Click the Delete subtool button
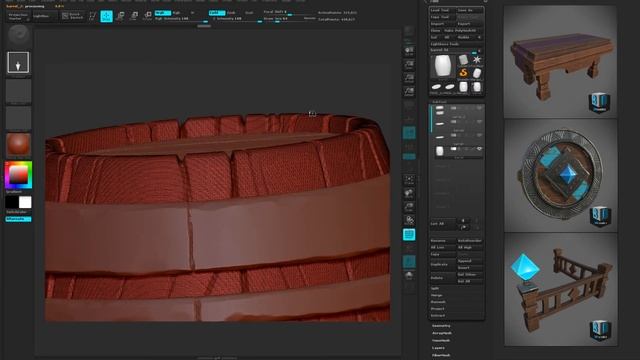The height and width of the screenshot is (360, 640). click(x=442, y=278)
